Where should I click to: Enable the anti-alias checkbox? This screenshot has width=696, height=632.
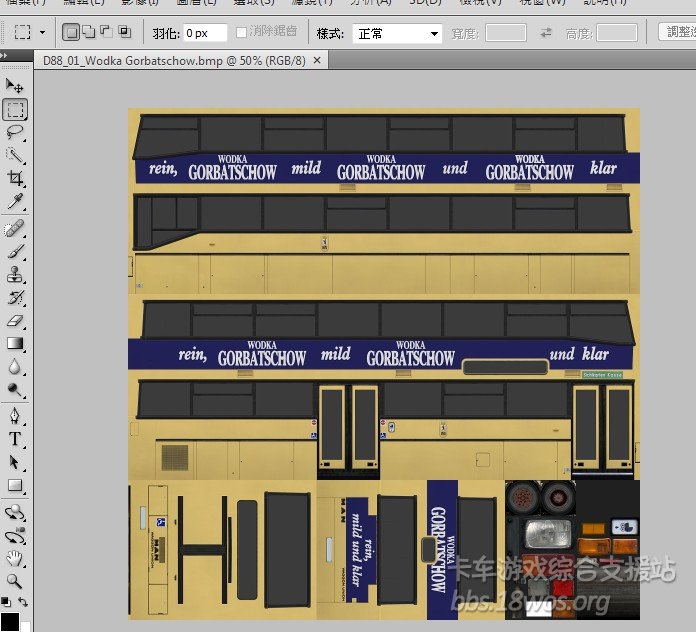tap(241, 32)
